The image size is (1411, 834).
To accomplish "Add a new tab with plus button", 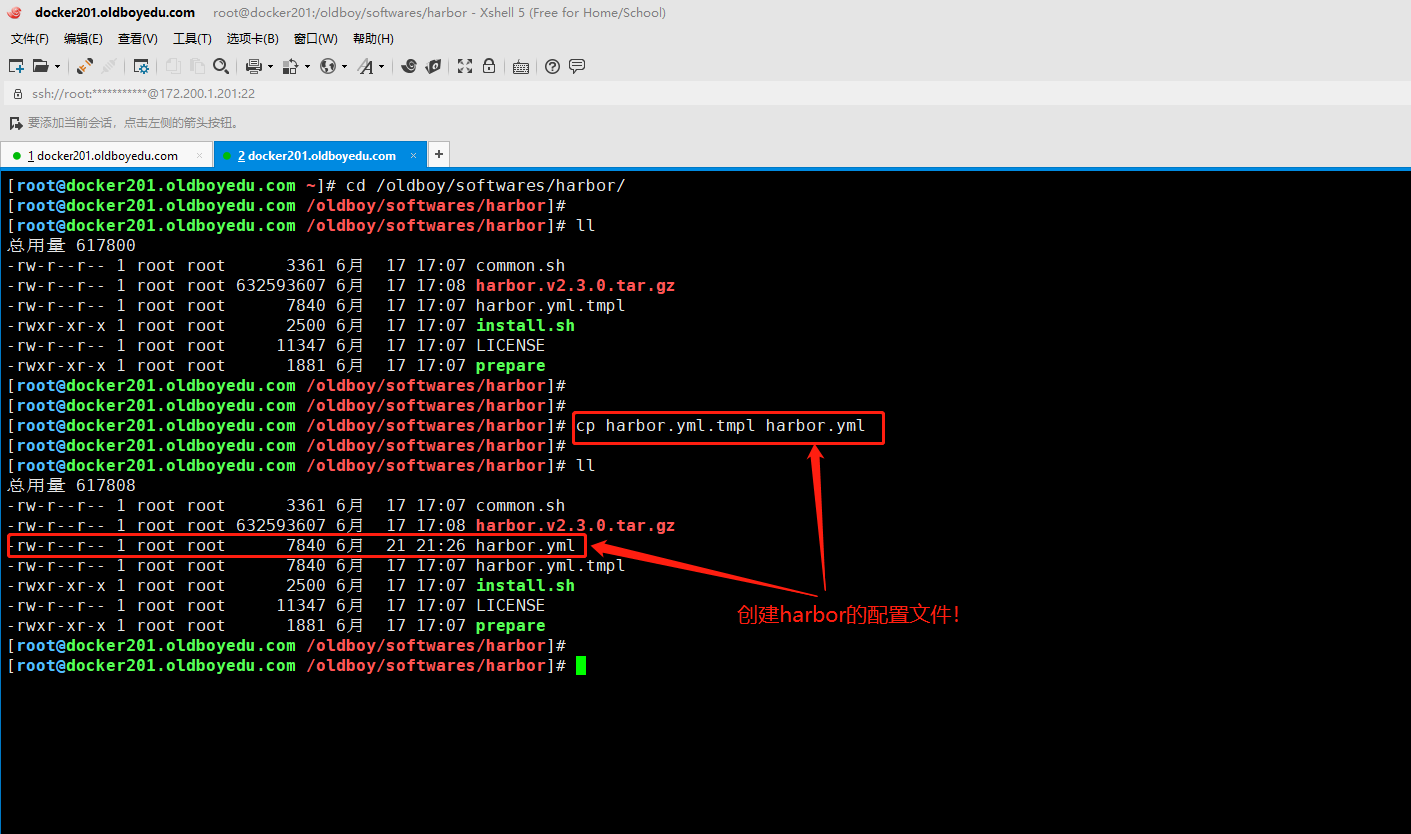I will tap(438, 154).
